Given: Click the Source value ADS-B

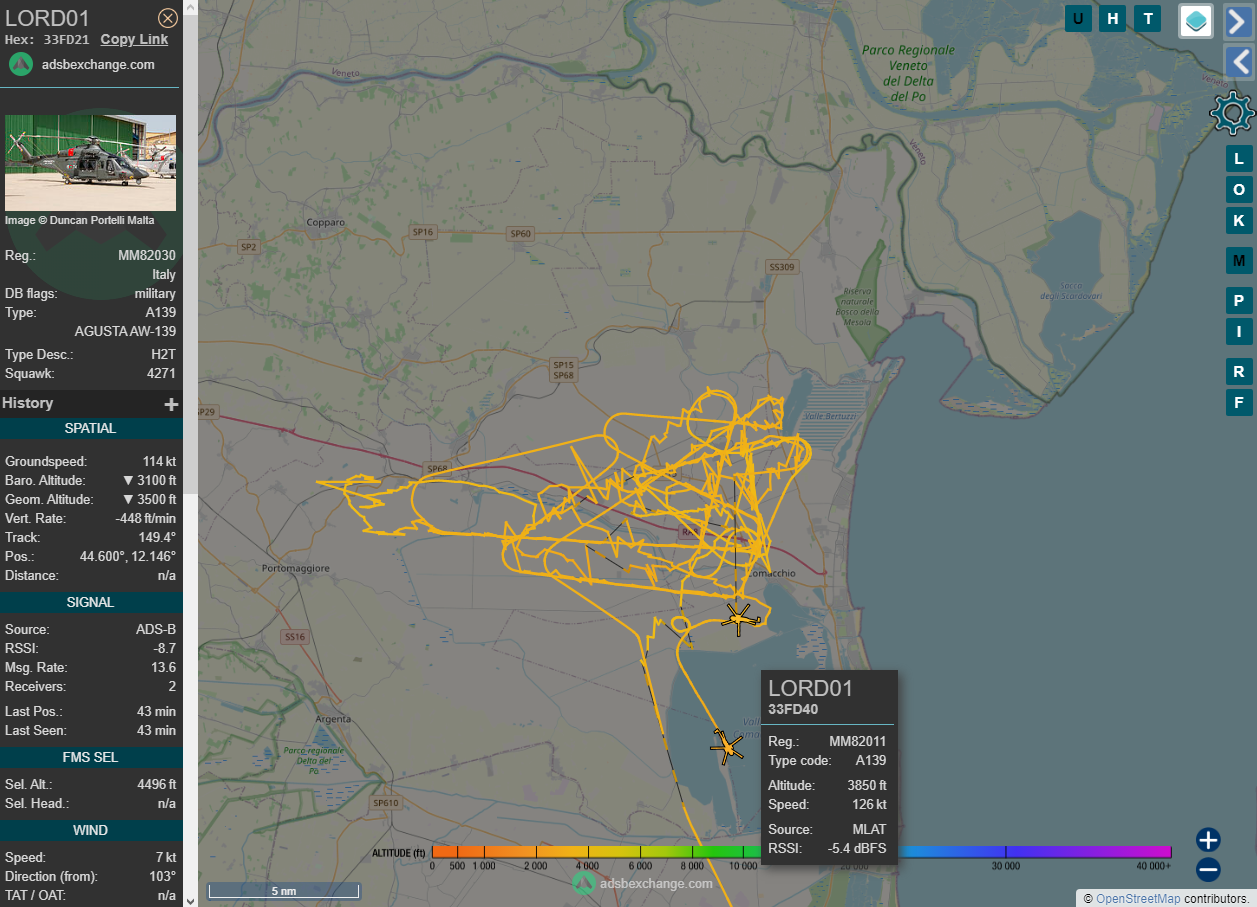Looking at the screenshot, I should (156, 630).
